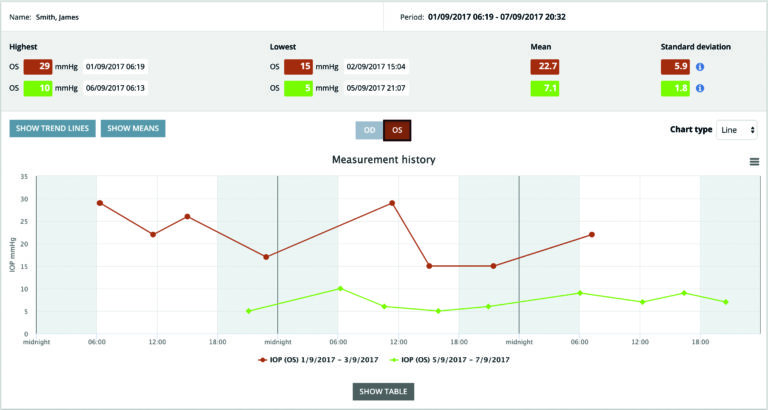Select the OS eye toggle
768x410 pixels.
397,130
